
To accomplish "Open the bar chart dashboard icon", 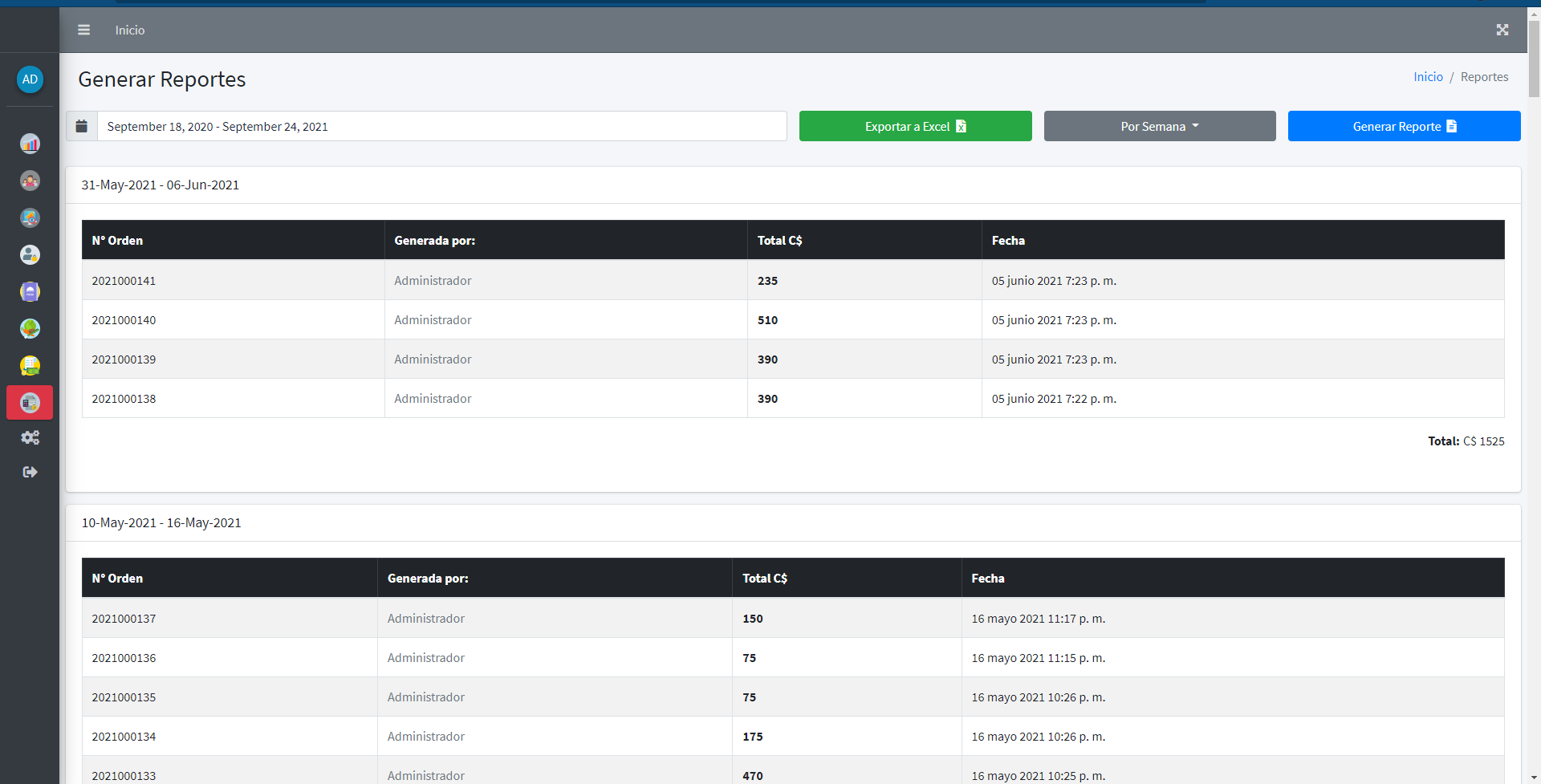I will pos(30,144).
